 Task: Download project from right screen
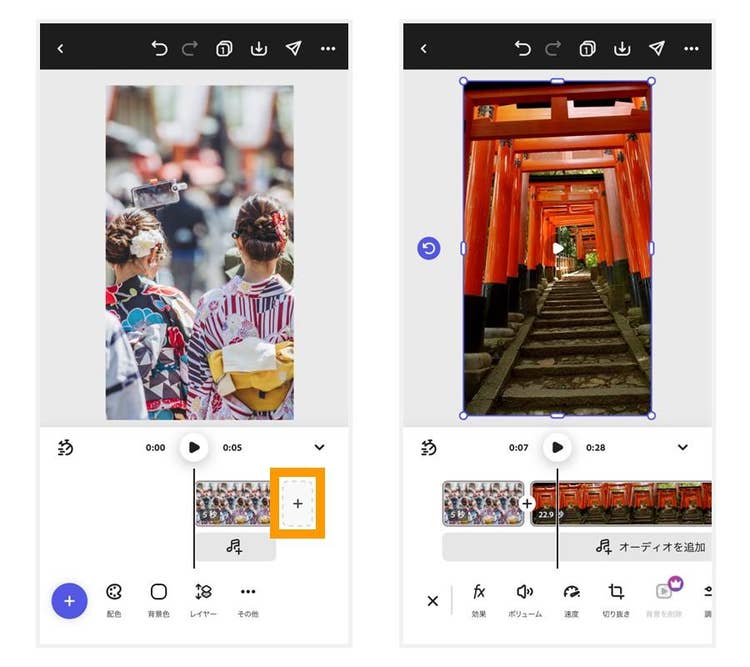click(622, 48)
